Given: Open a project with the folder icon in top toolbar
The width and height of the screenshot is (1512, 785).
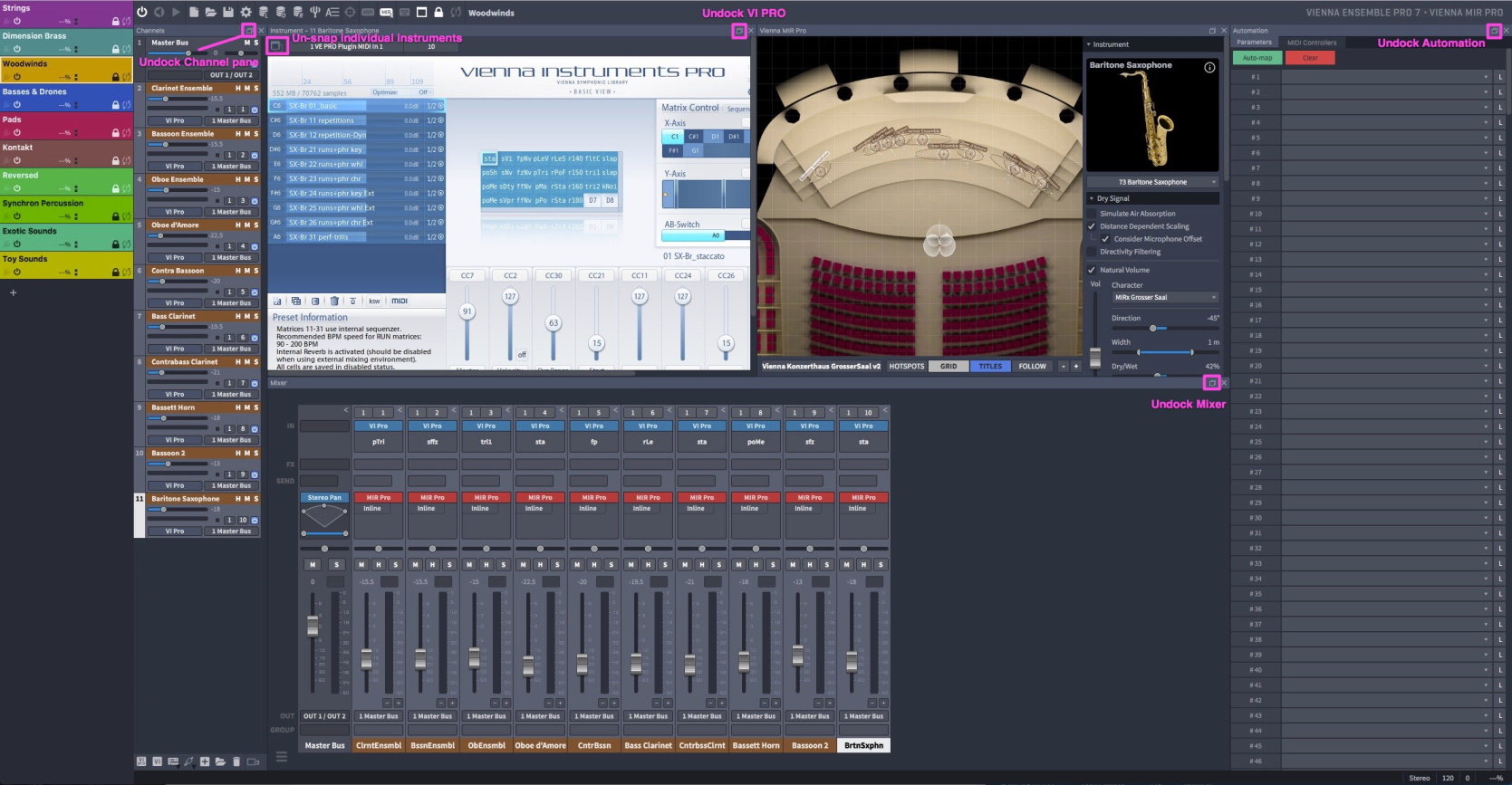Looking at the screenshot, I should pyautogui.click(x=210, y=12).
